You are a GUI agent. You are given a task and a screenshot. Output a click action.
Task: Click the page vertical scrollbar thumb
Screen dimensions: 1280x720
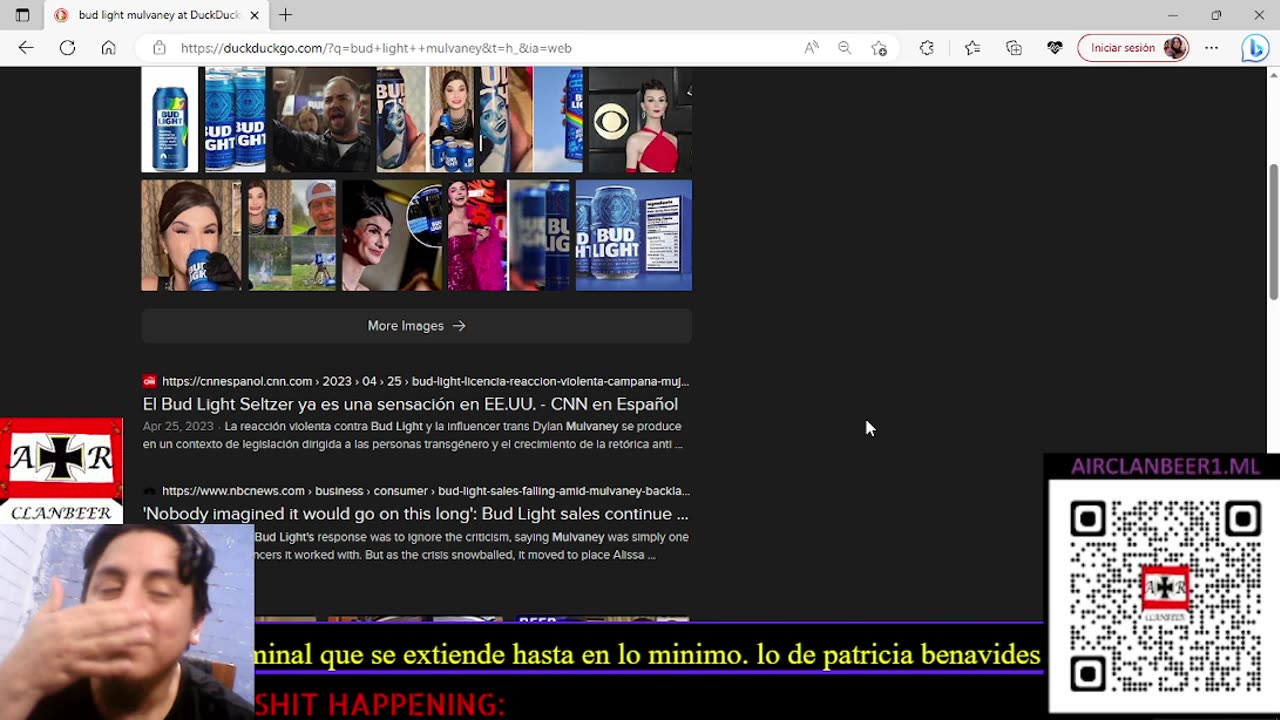coord(1273,230)
